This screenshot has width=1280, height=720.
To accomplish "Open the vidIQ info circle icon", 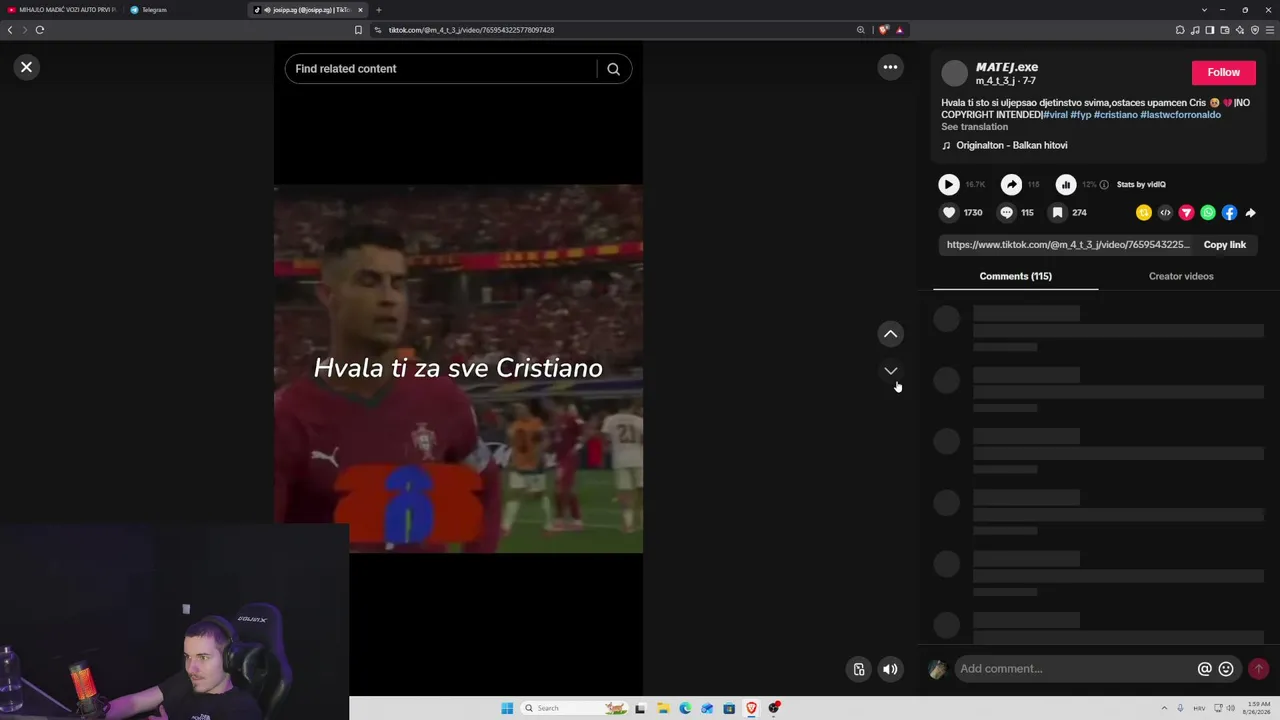I will 1104,184.
